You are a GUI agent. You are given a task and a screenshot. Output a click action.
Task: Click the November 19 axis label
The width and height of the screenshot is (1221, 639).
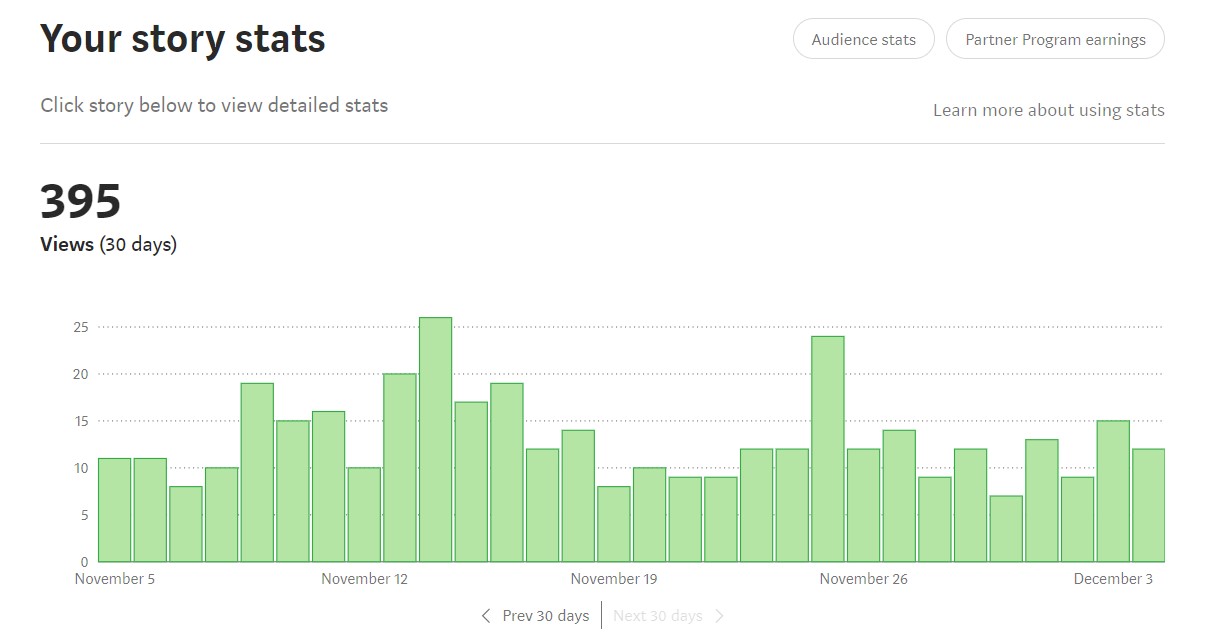614,579
